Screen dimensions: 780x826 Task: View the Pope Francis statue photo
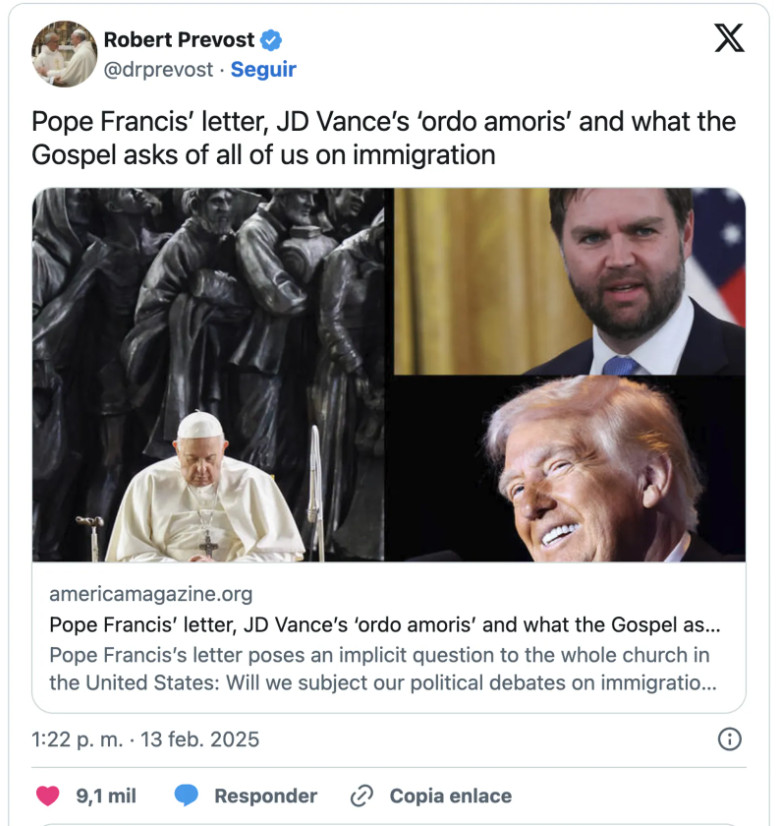[209, 375]
